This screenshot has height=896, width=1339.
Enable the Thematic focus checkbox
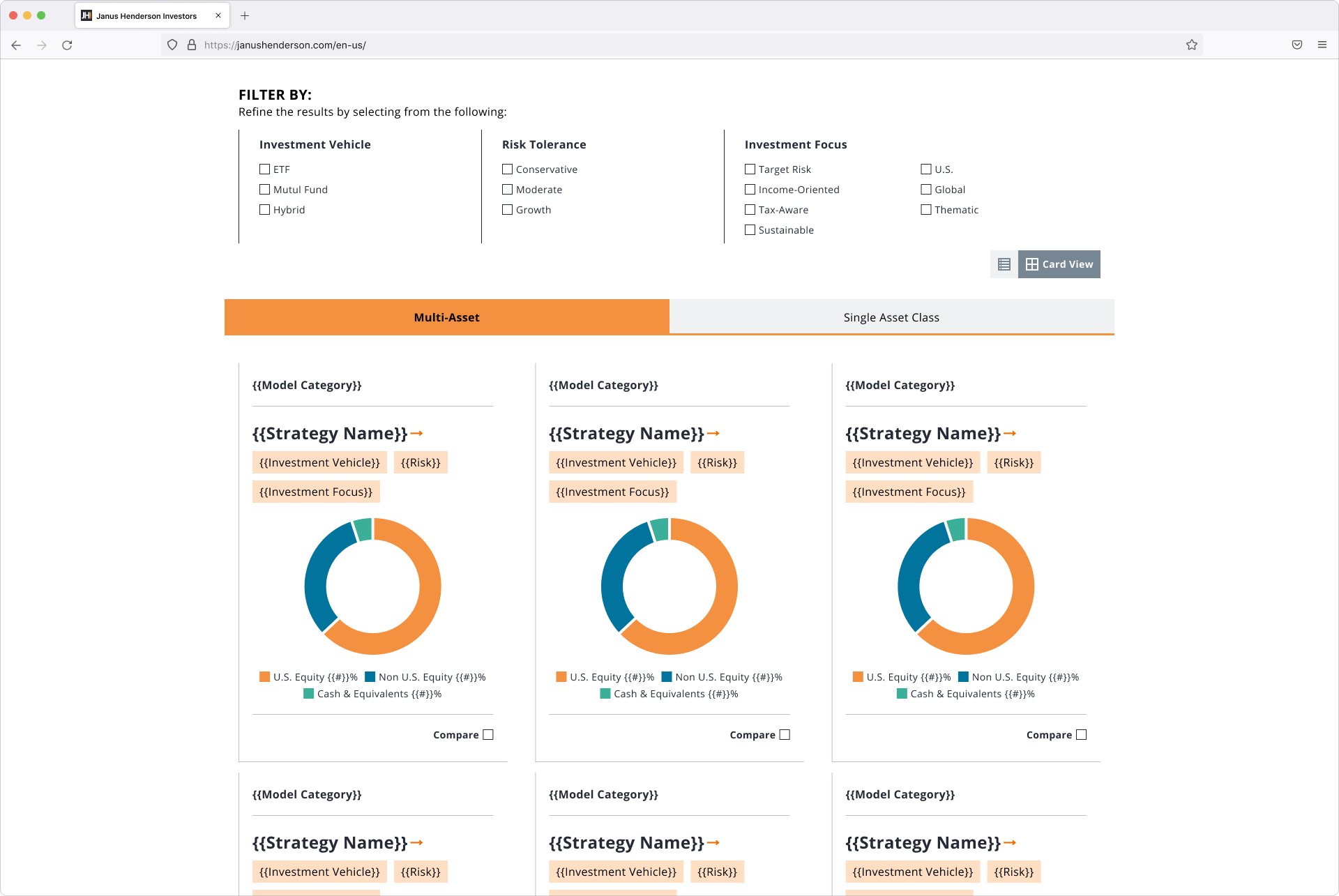pos(926,210)
